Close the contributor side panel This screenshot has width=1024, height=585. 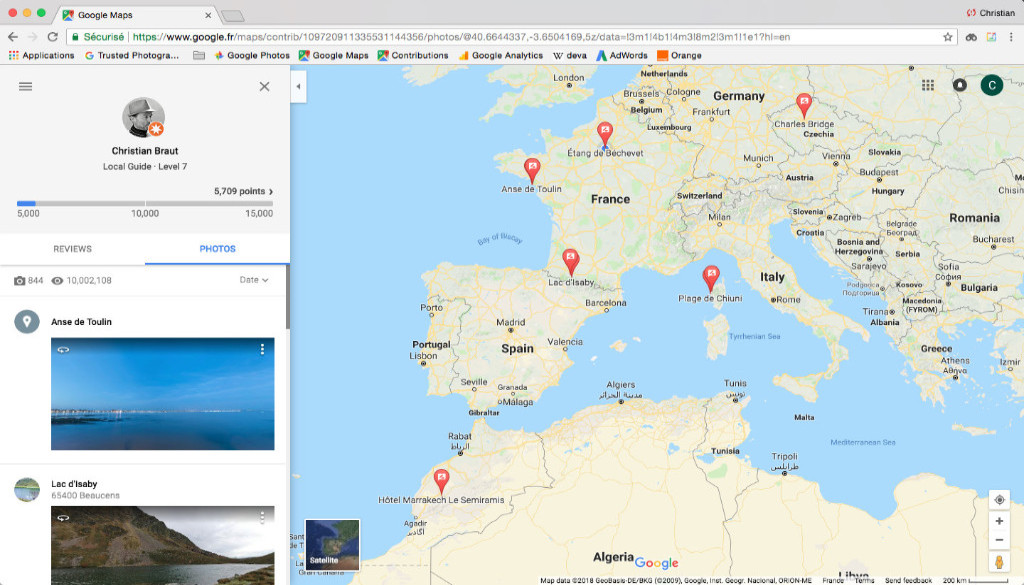click(264, 87)
